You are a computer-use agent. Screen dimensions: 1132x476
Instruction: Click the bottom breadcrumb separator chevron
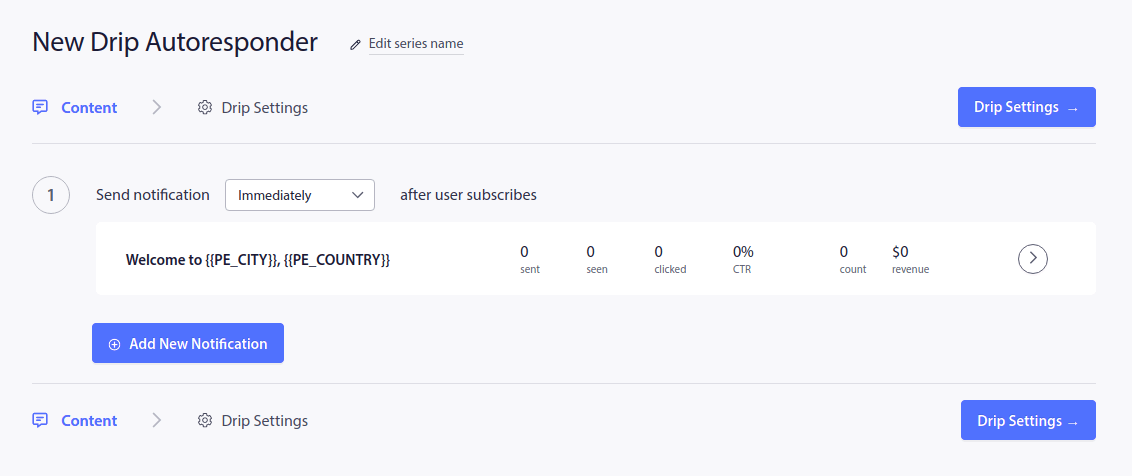point(157,420)
